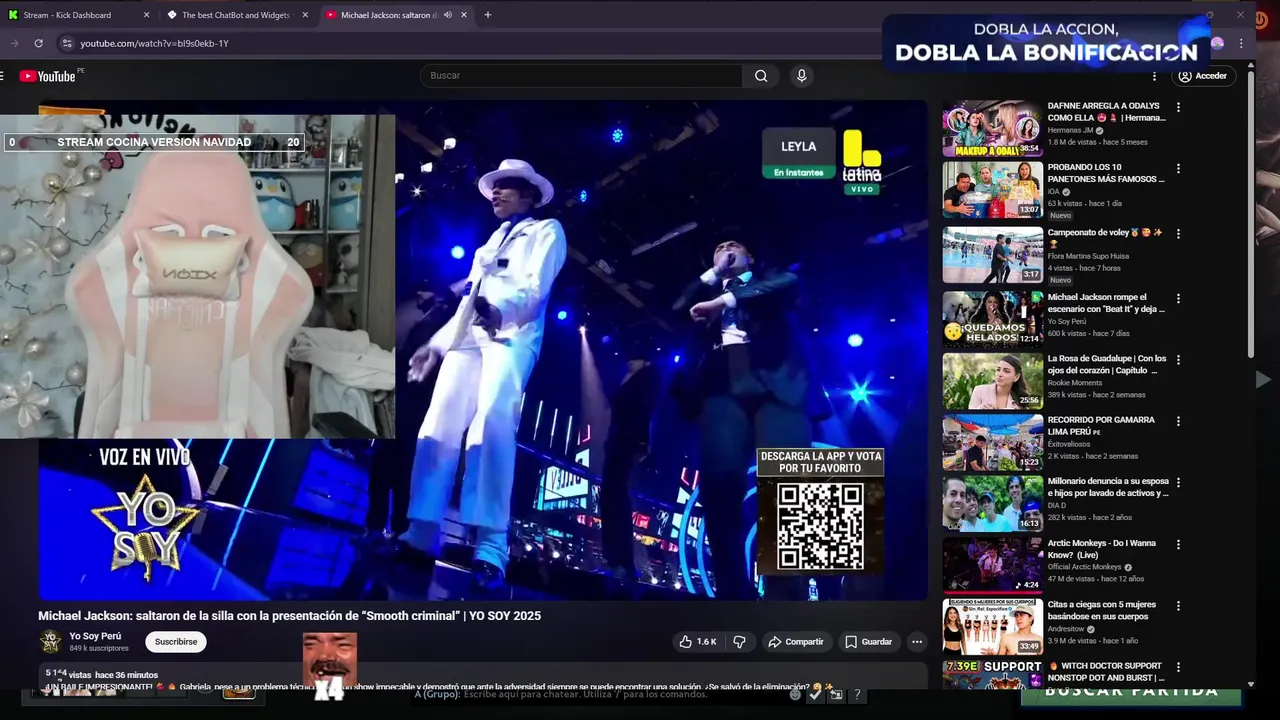Viewport: 1280px width, 720px height.
Task: Open options for La Rosa de Guadalupe video
Action: pyautogui.click(x=1178, y=360)
